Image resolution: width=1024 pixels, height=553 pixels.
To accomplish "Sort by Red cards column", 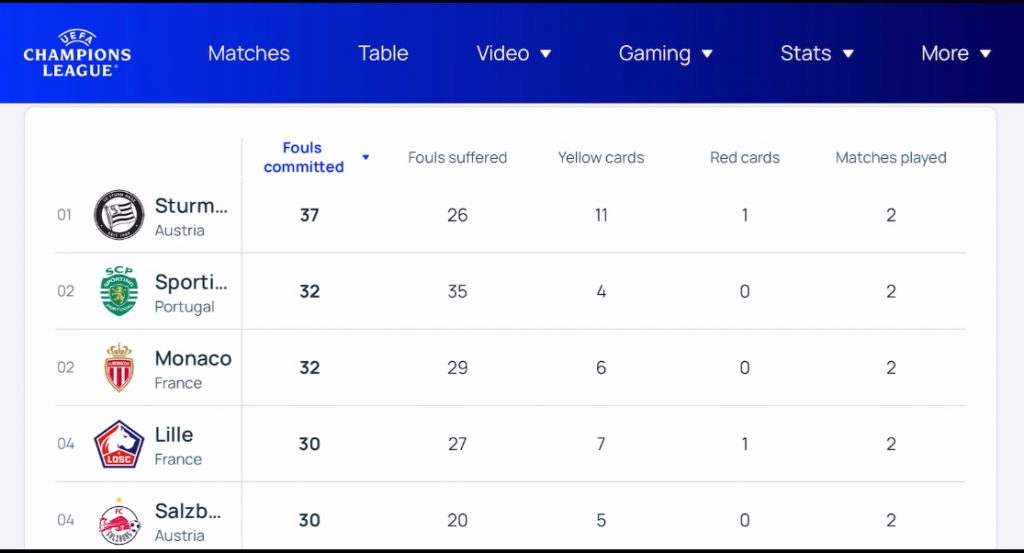I will [745, 158].
